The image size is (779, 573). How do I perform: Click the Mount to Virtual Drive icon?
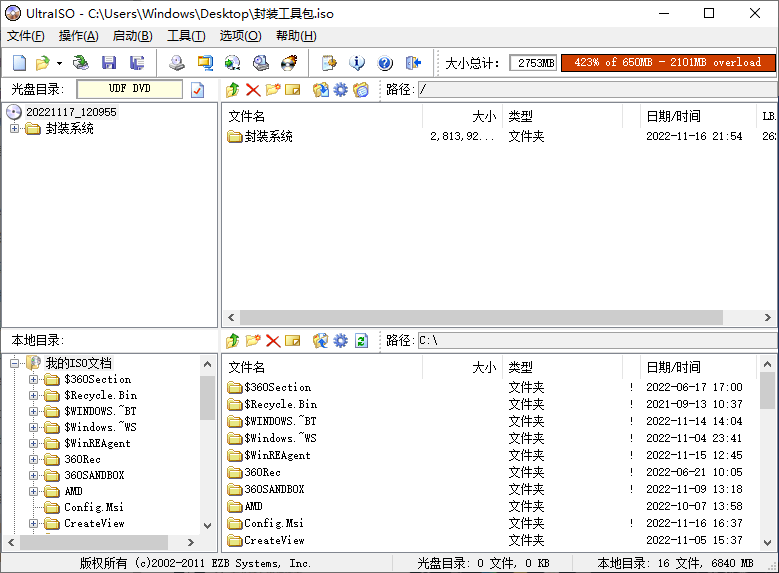pyautogui.click(x=260, y=63)
